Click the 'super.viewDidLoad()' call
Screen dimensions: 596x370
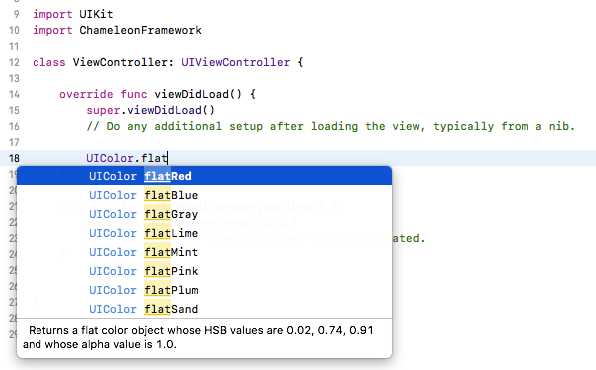151,110
